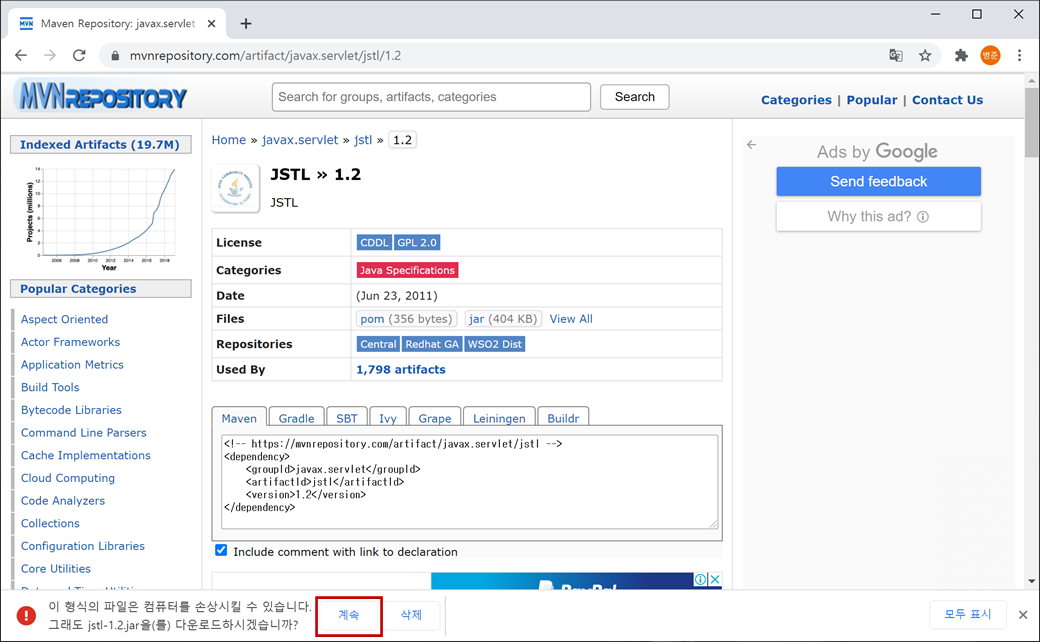Close the banner advertisement
1040x642 pixels.
[715, 580]
